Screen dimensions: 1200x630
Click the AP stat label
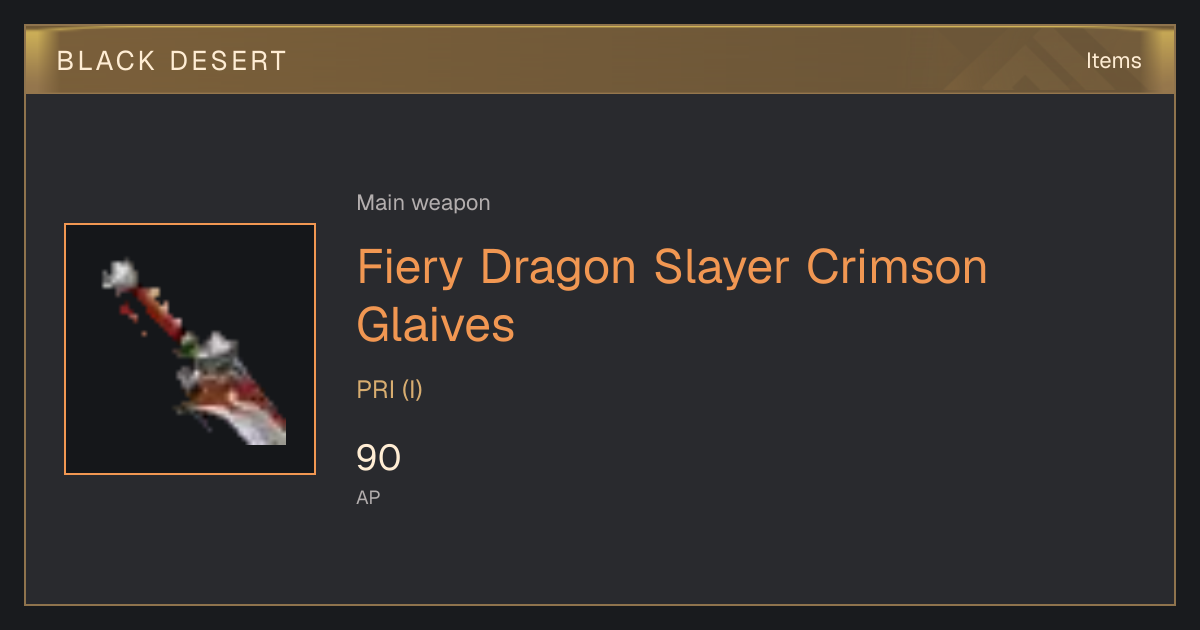tap(368, 497)
